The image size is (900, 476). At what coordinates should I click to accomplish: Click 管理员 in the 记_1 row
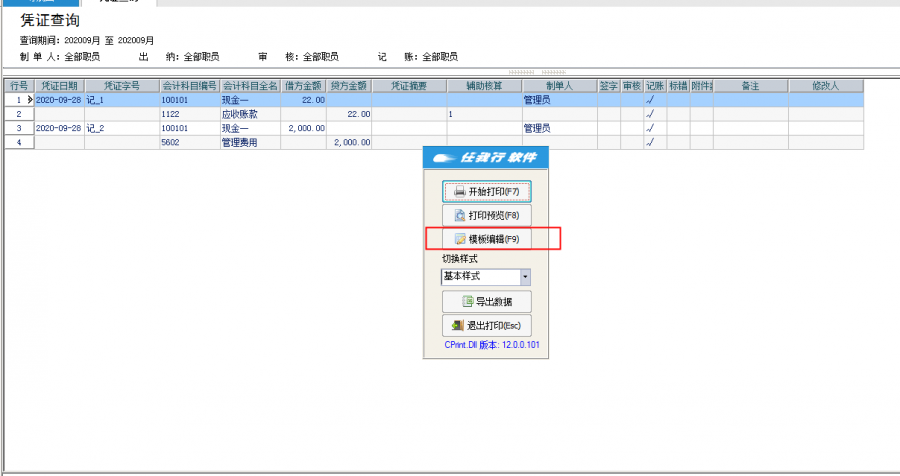[560, 100]
